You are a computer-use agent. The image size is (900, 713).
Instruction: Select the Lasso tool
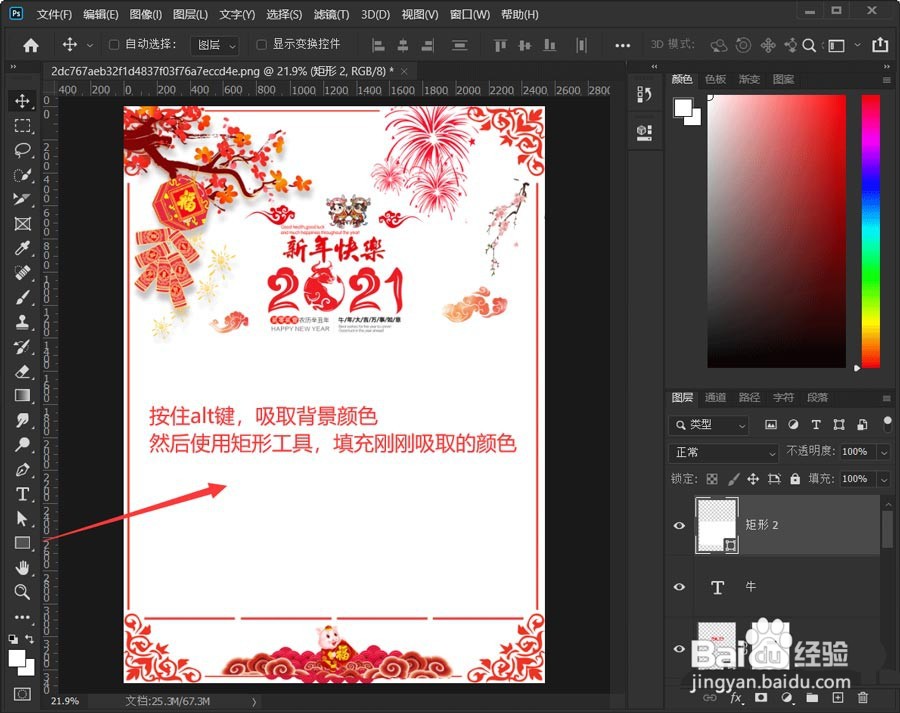pyautogui.click(x=22, y=150)
